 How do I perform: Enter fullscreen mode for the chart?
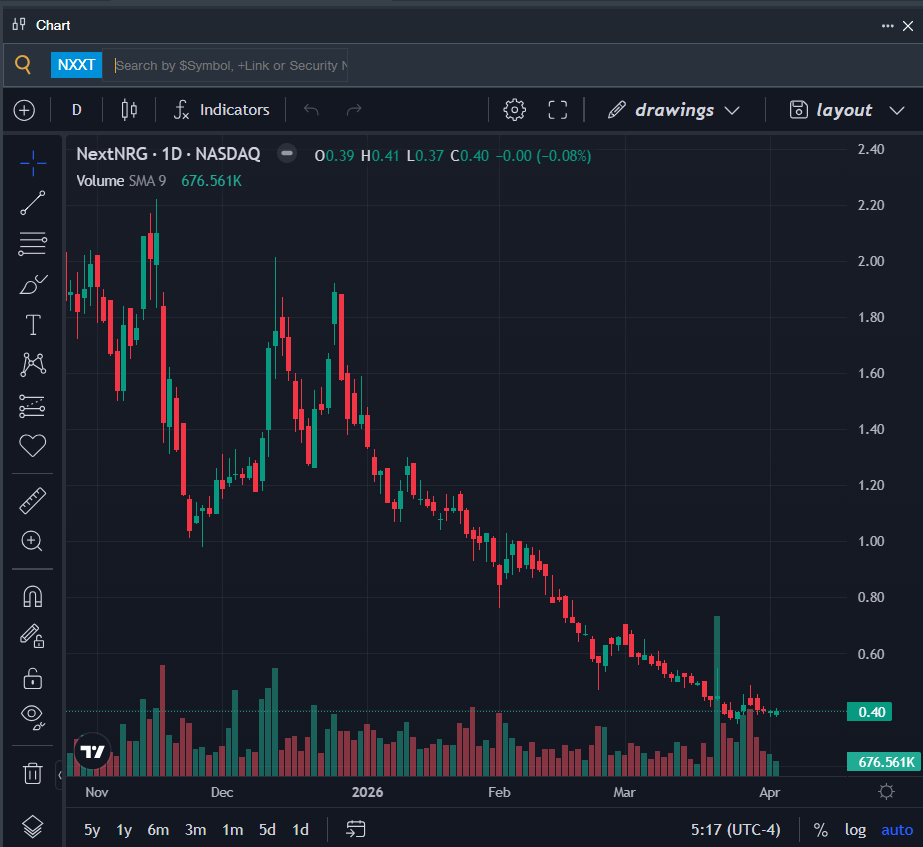point(558,110)
